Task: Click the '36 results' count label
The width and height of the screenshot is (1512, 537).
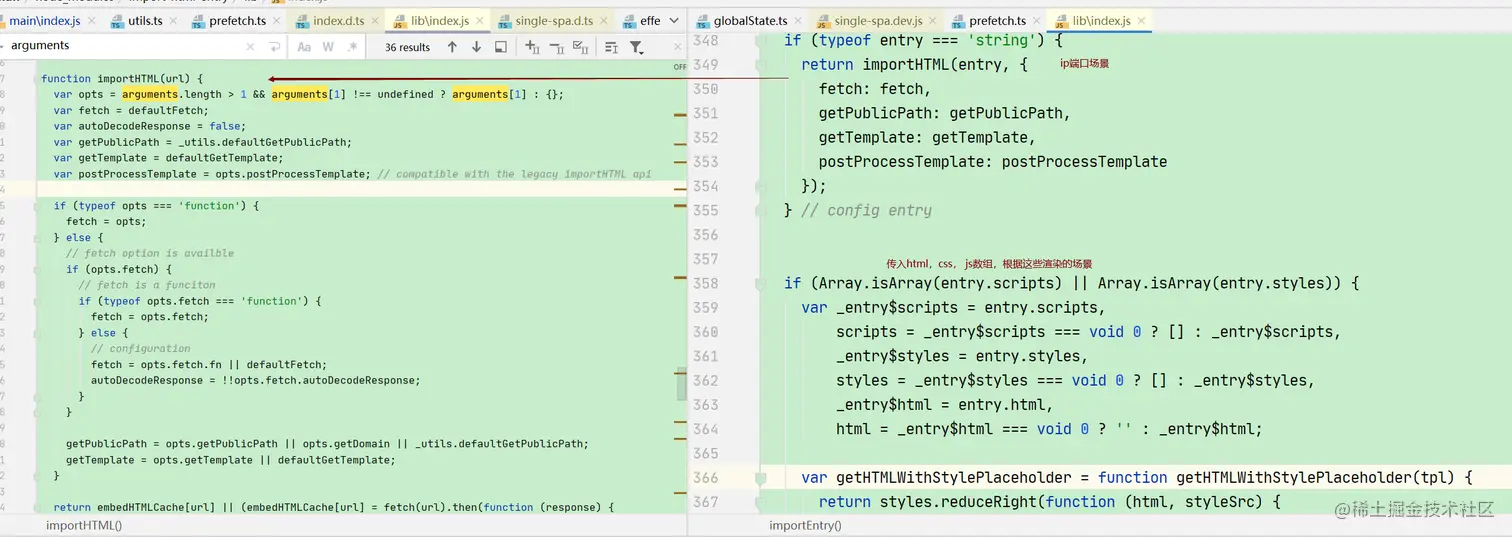Action: pos(407,47)
